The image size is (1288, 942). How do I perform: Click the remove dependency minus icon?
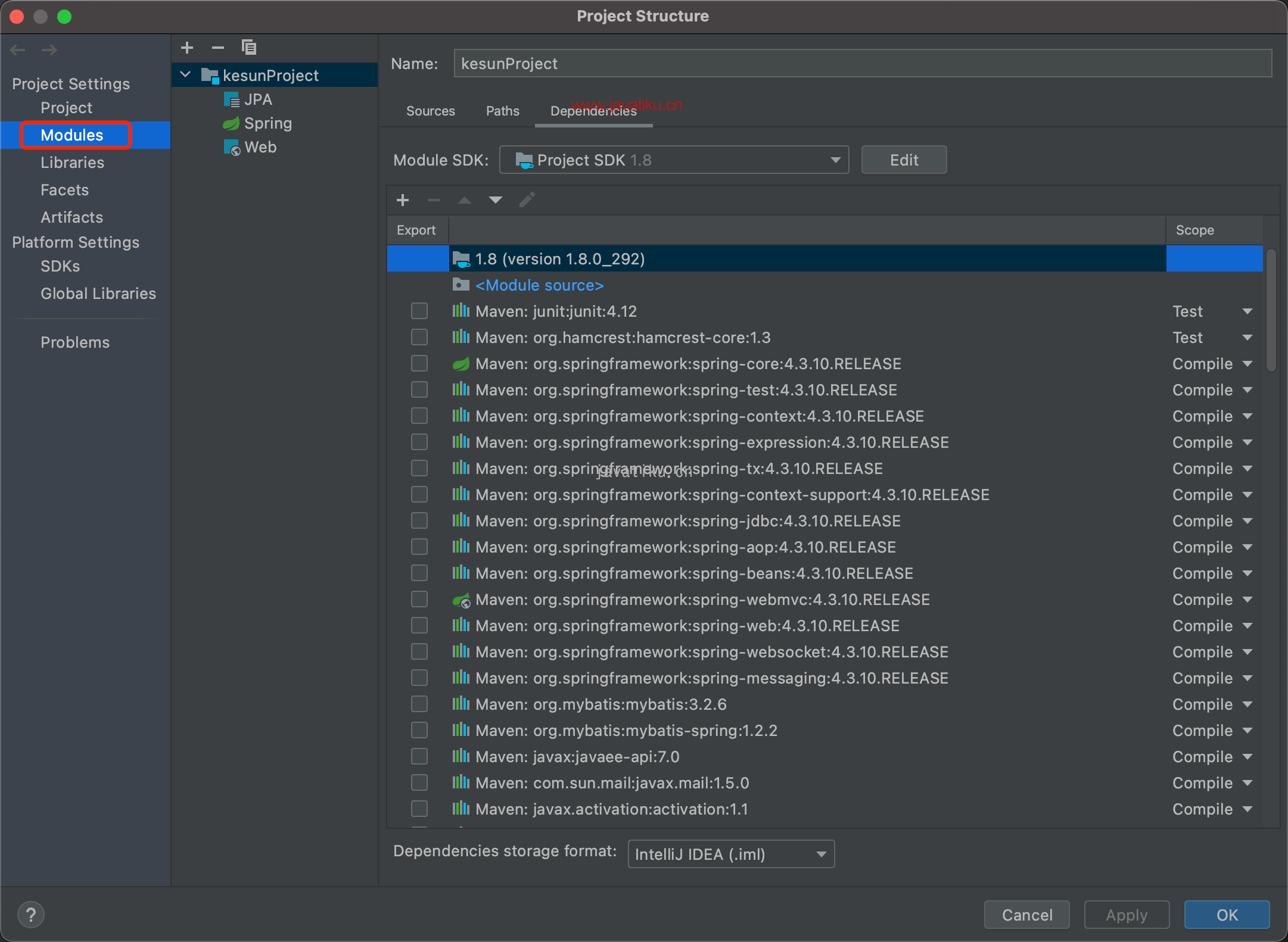pyautogui.click(x=432, y=200)
